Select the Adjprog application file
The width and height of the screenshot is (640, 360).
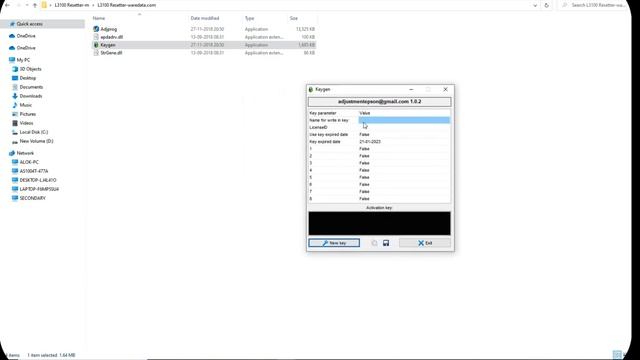point(109,29)
